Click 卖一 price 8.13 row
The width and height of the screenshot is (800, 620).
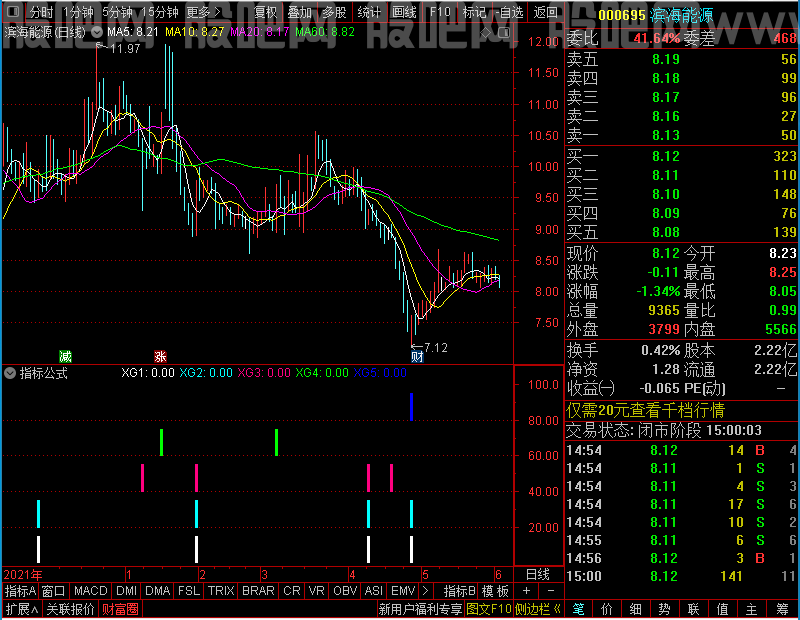click(682, 135)
